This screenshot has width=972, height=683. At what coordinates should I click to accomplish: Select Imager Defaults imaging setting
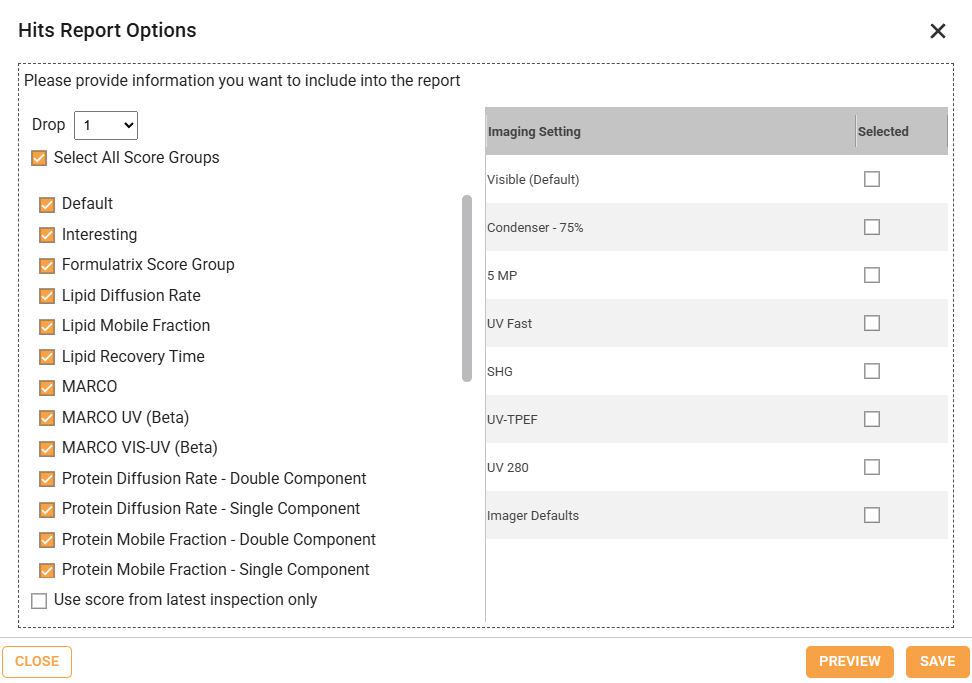pyautogui.click(x=872, y=515)
